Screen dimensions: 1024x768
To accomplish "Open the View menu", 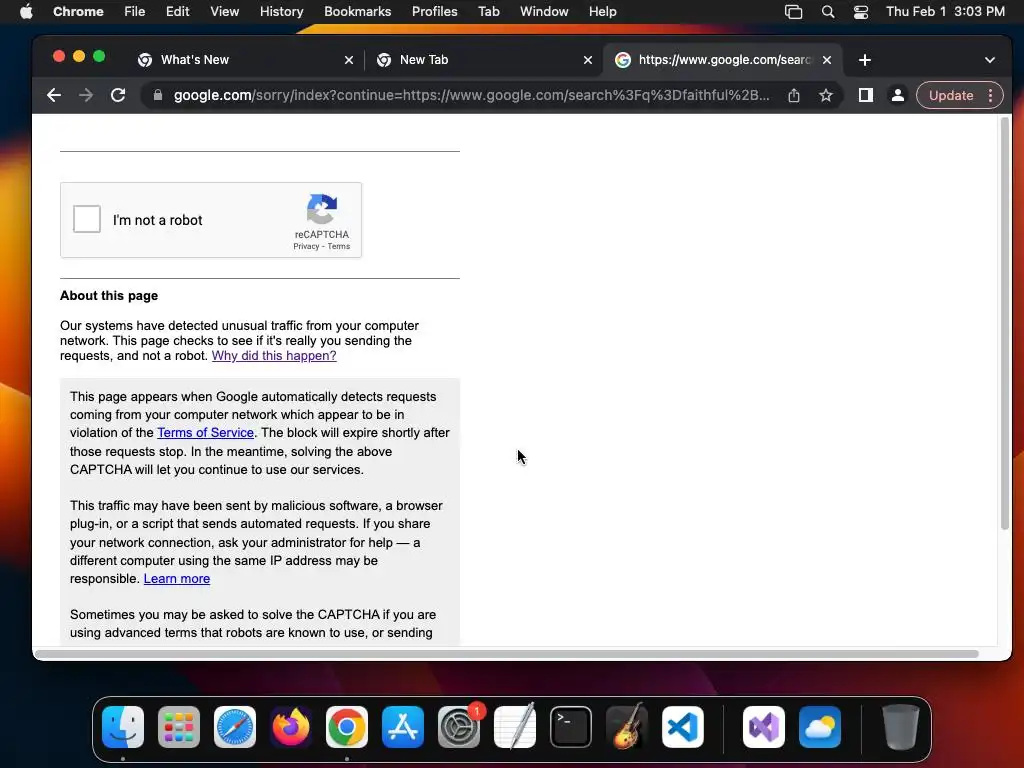I will (x=224, y=11).
